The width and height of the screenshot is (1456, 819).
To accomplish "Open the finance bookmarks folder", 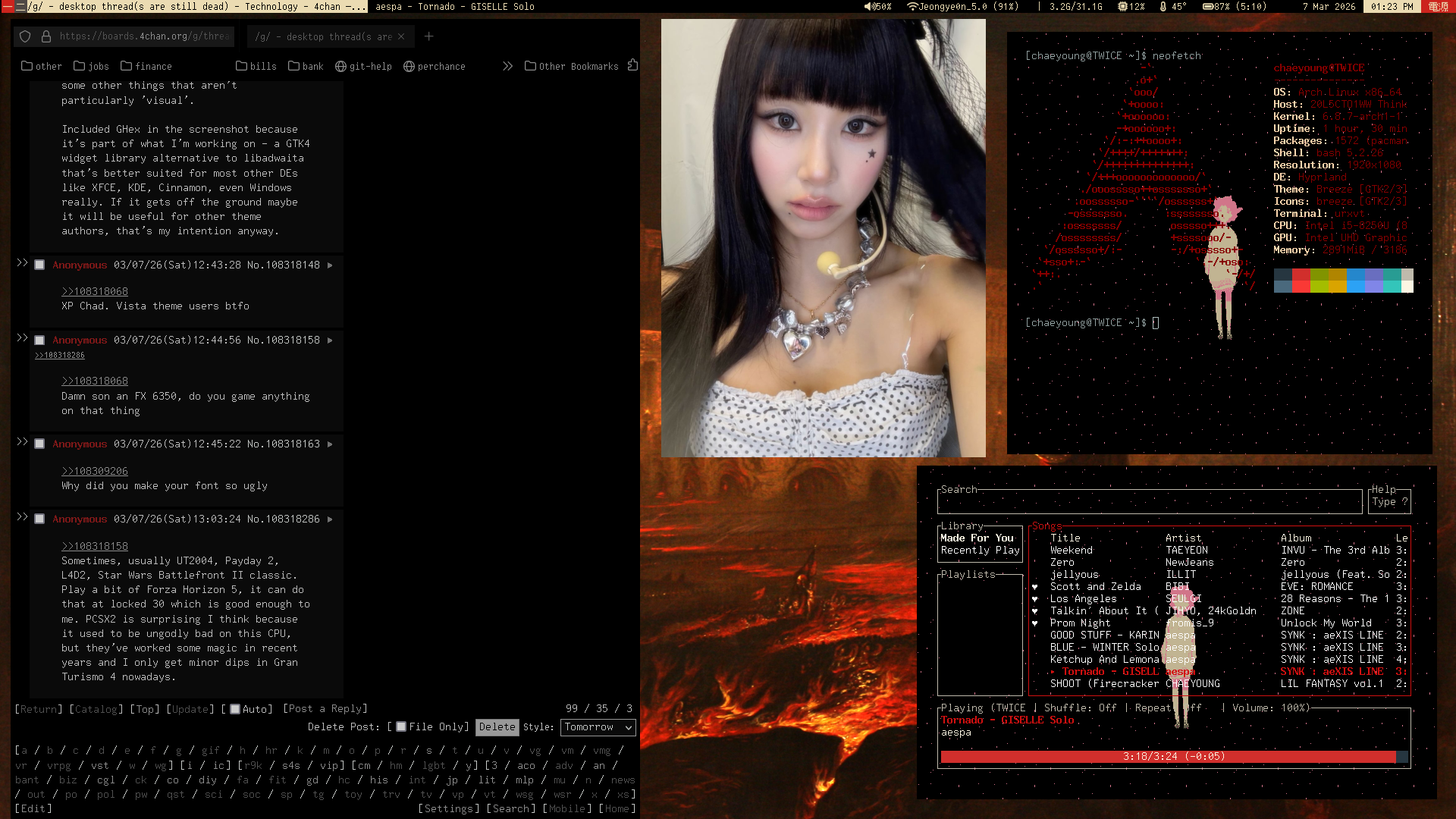I will click(x=146, y=67).
